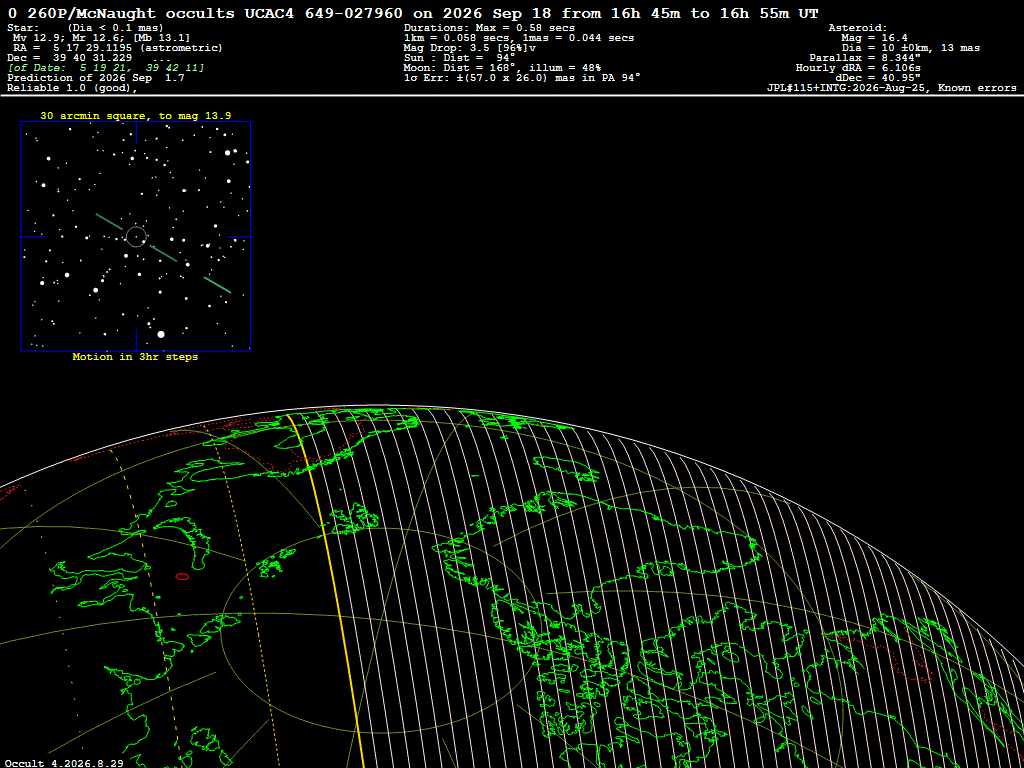The width and height of the screenshot is (1024, 768).
Task: Click the '30 arcmin square, to mag 13.9' label
Action: pyautogui.click(x=136, y=116)
